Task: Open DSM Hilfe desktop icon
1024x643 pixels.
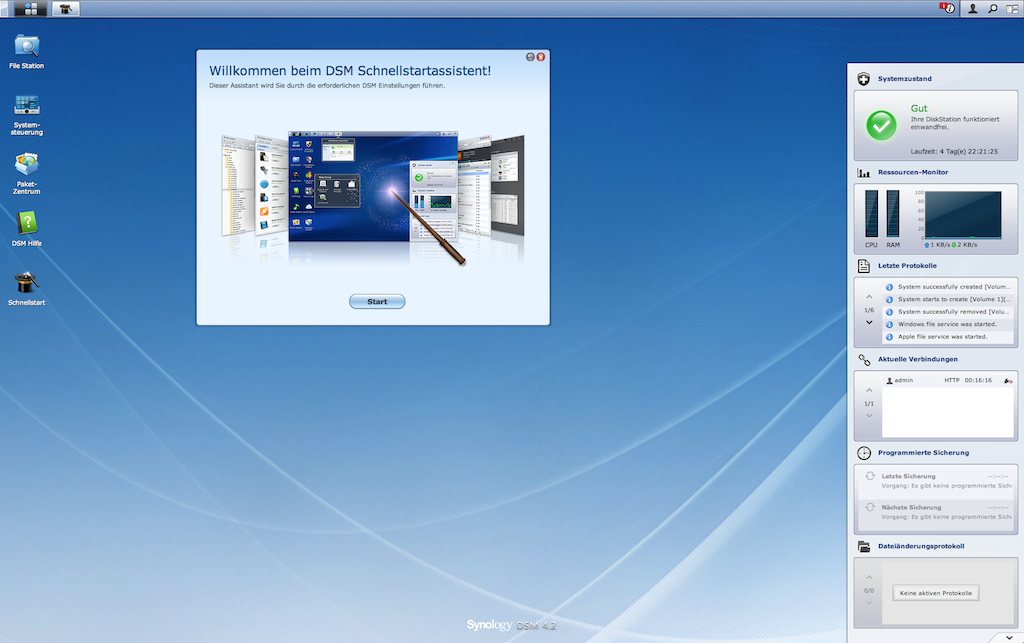Action: point(27,229)
